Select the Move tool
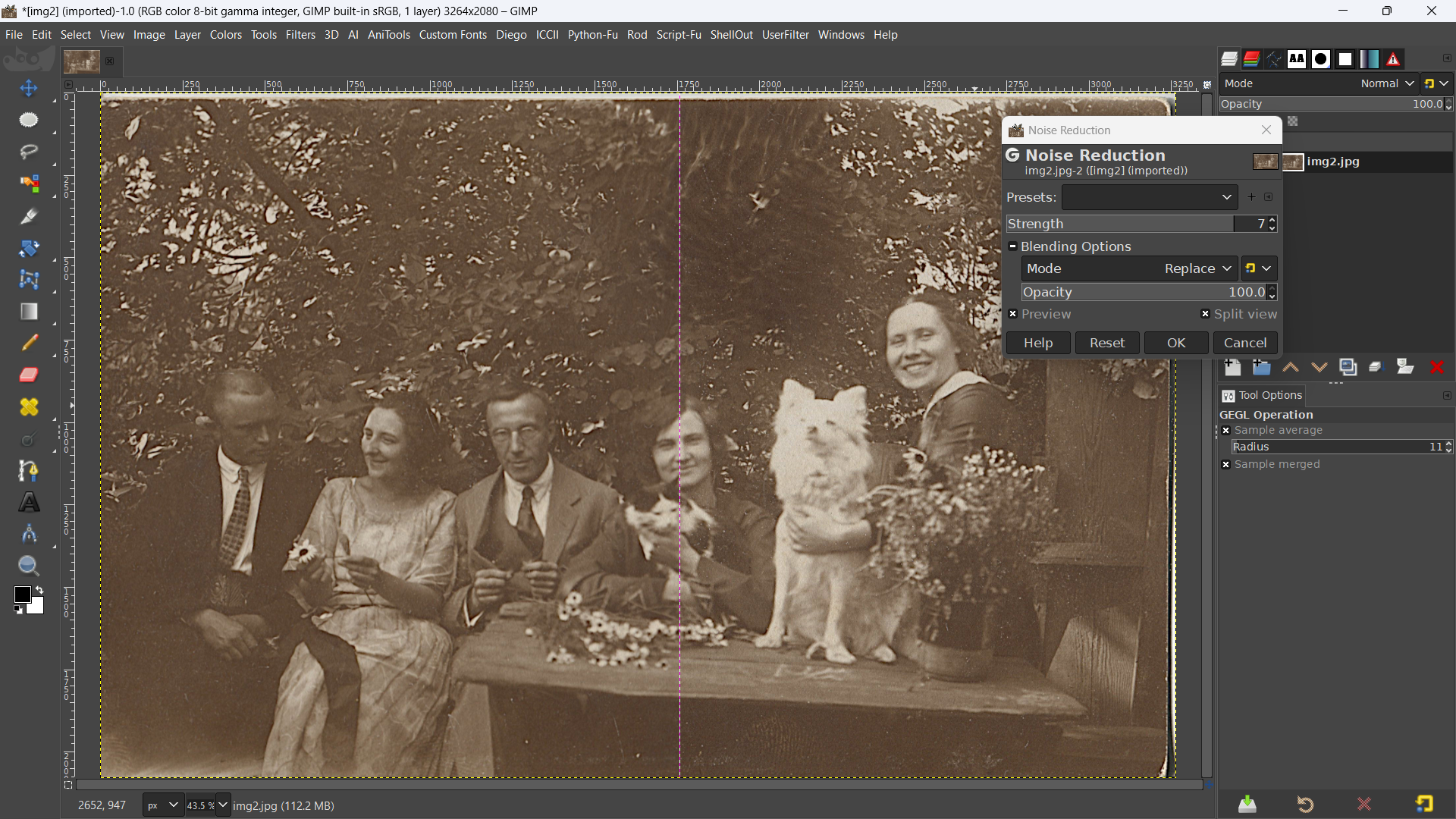The height and width of the screenshot is (819, 1456). [x=29, y=89]
